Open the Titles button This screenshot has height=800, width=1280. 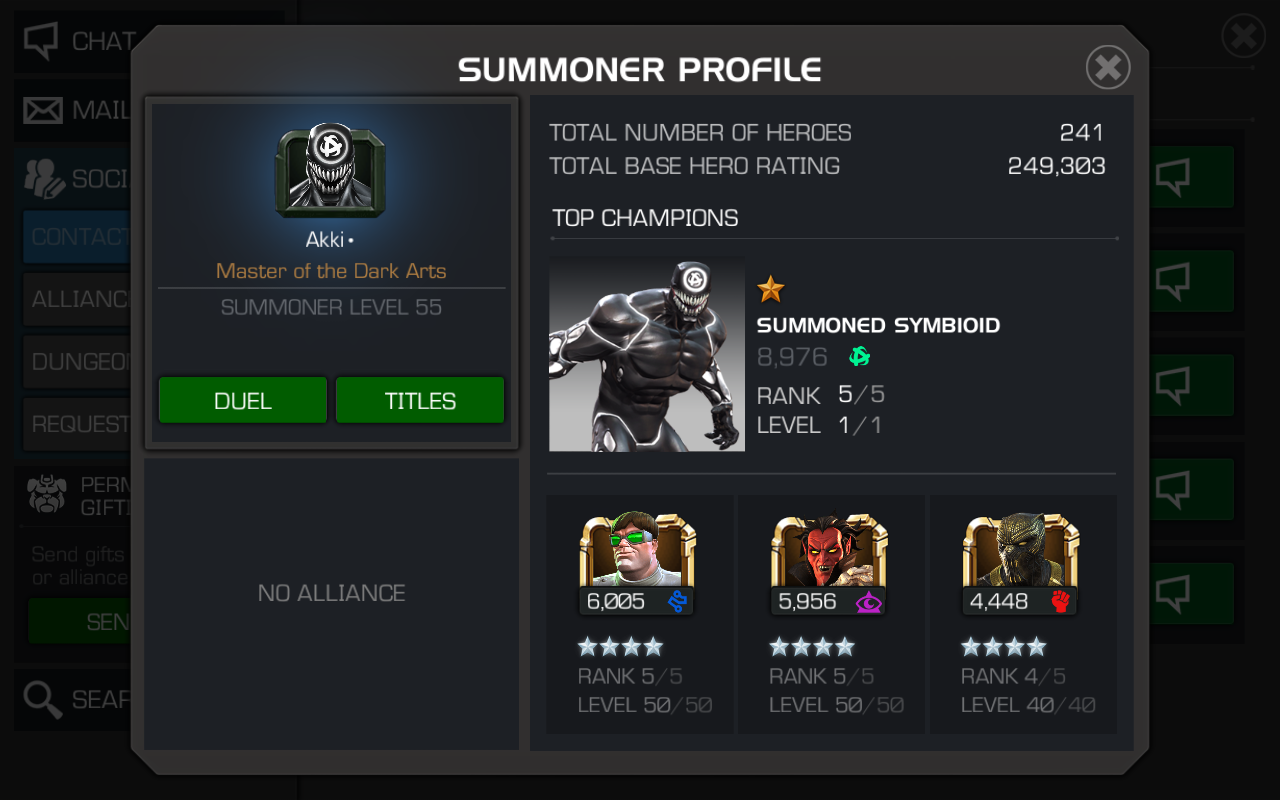point(420,401)
